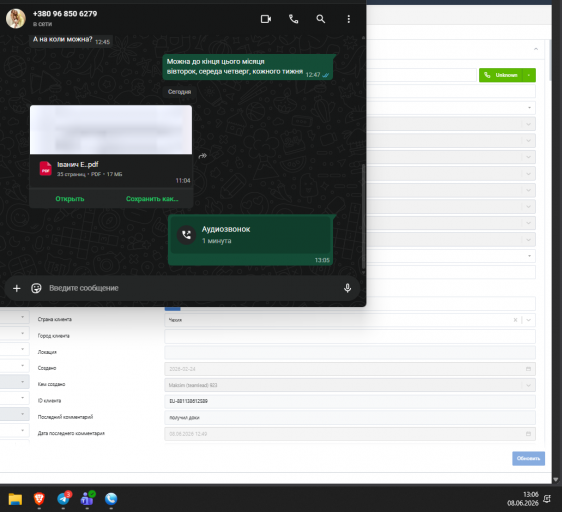Click the message А на коли можна?

click(x=63, y=39)
